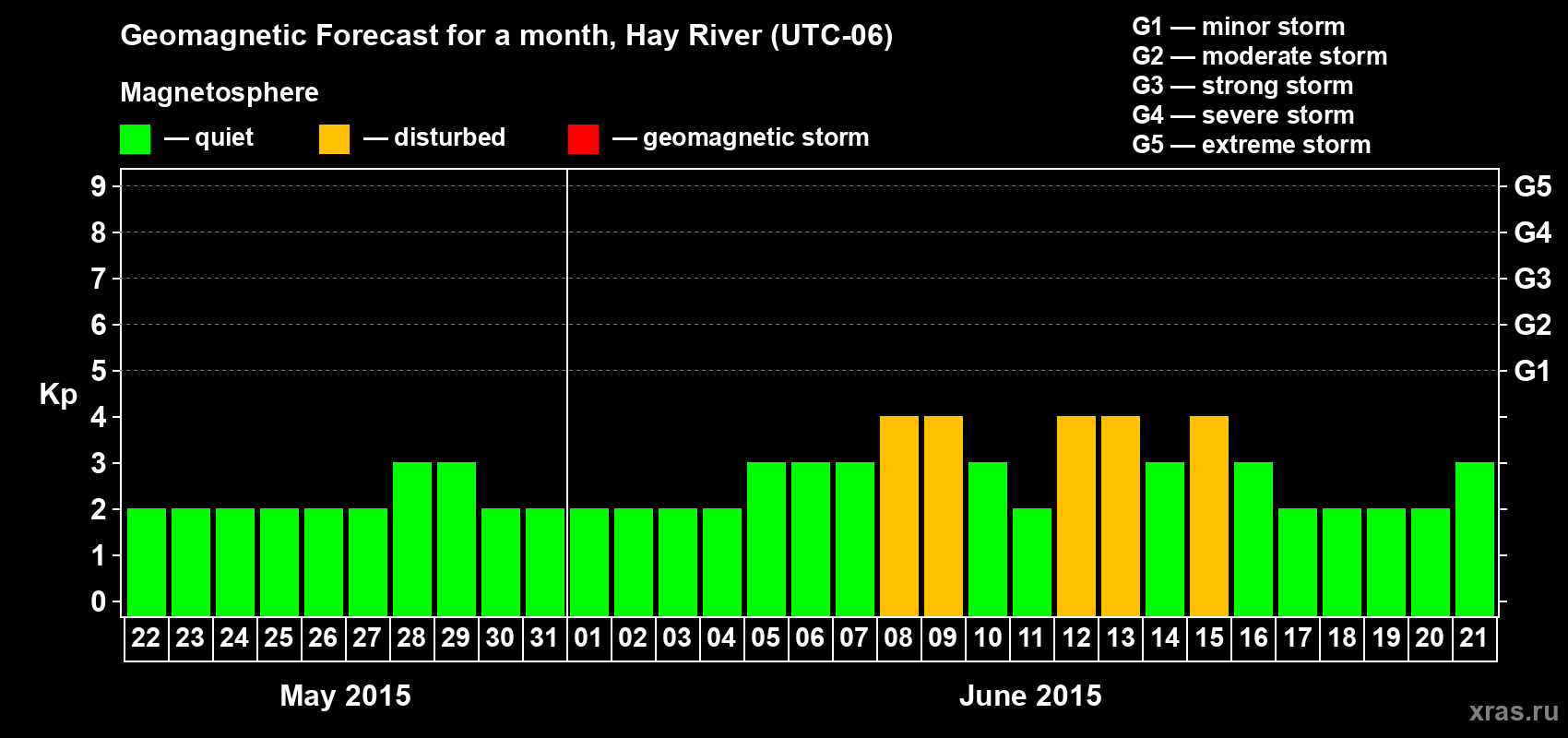Click the 'May 2015' month label

pyautogui.click(x=345, y=696)
